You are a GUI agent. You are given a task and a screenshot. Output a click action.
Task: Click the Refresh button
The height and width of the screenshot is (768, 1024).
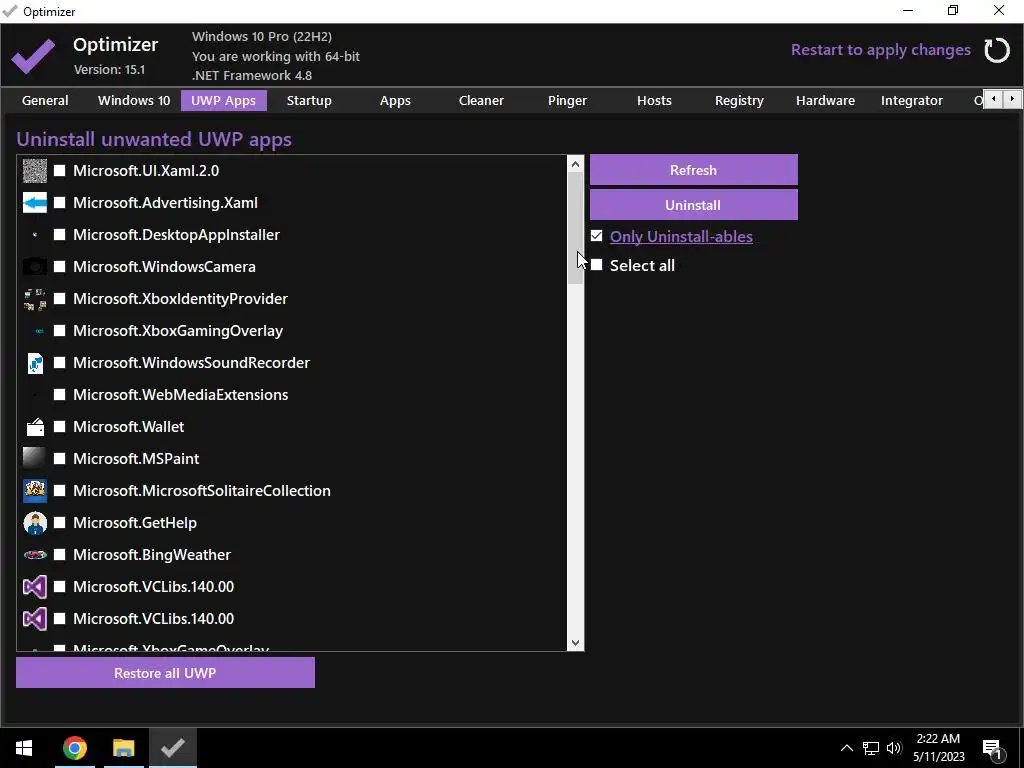694,170
